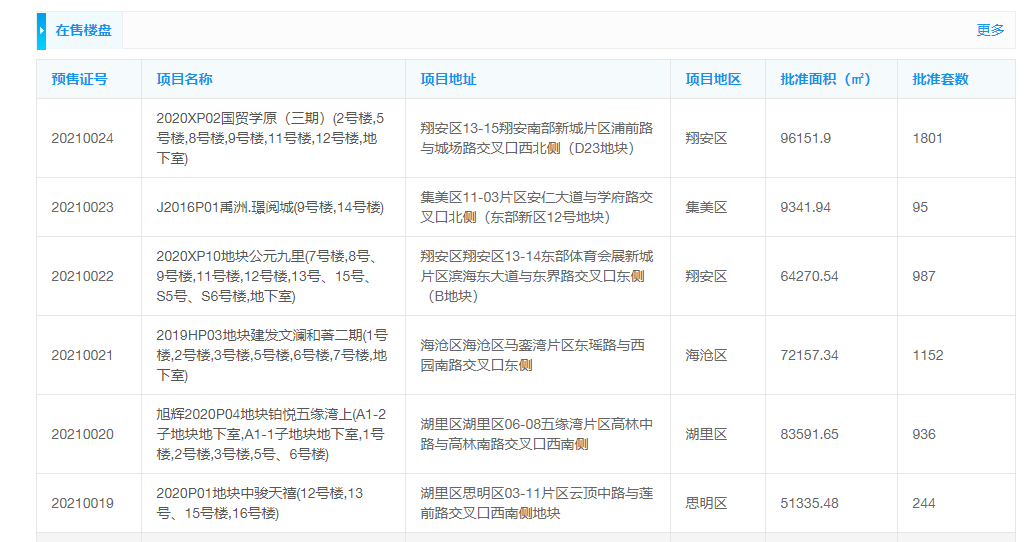Open project 2020P01地块中骏天禧
The height and width of the screenshot is (542, 1028).
pyautogui.click(x=260, y=503)
